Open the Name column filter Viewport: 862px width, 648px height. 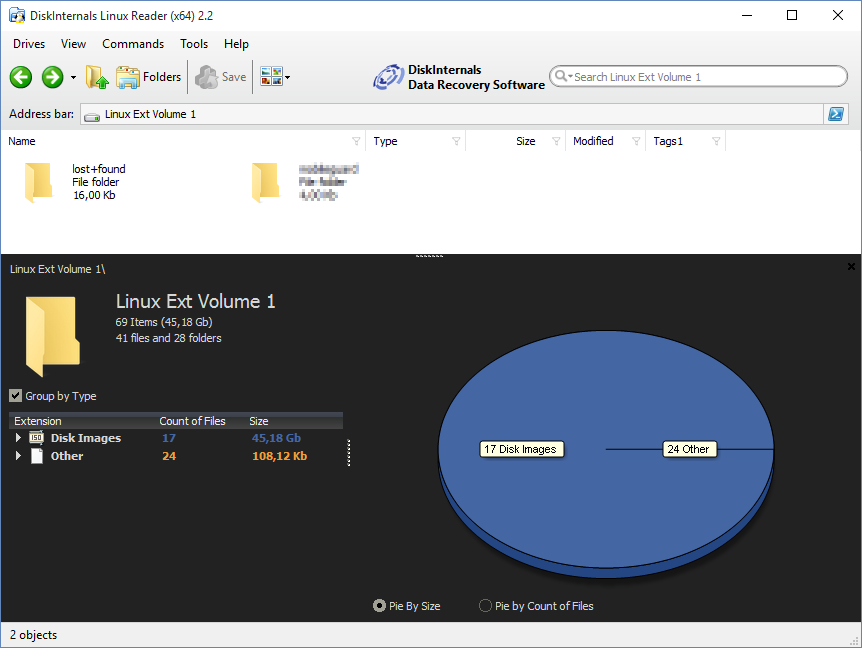point(356,141)
